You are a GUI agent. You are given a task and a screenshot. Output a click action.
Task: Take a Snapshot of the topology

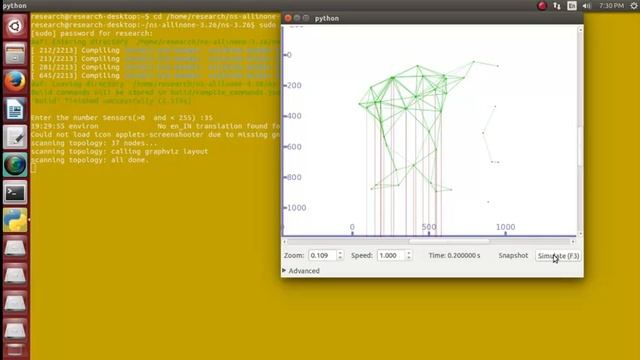point(513,255)
